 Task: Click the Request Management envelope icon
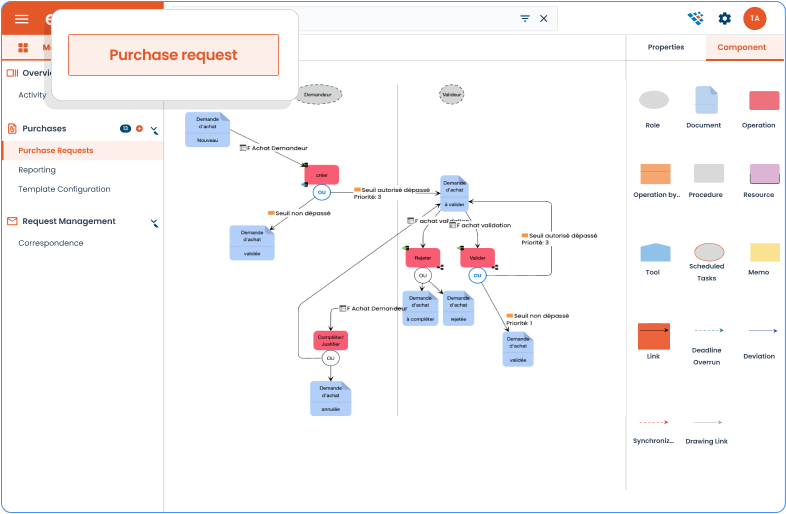coord(12,221)
